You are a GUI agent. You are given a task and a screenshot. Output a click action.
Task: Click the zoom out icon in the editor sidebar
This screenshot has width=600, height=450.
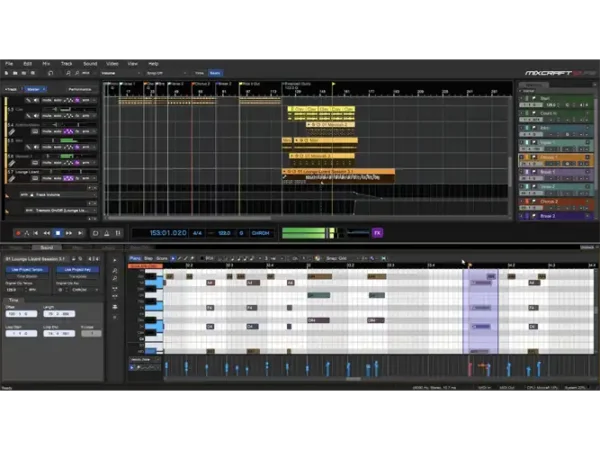pos(115,279)
